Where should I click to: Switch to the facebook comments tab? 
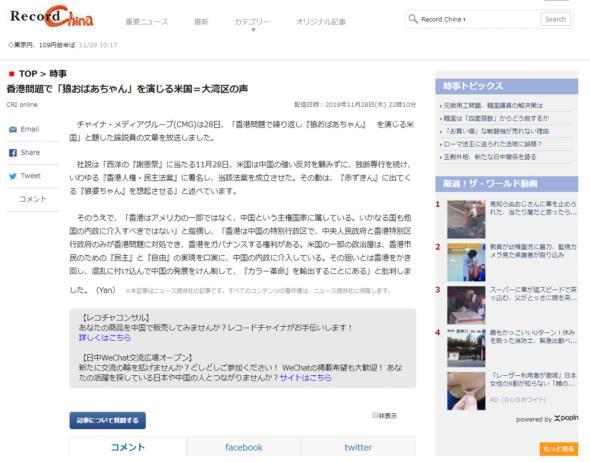pos(244,447)
